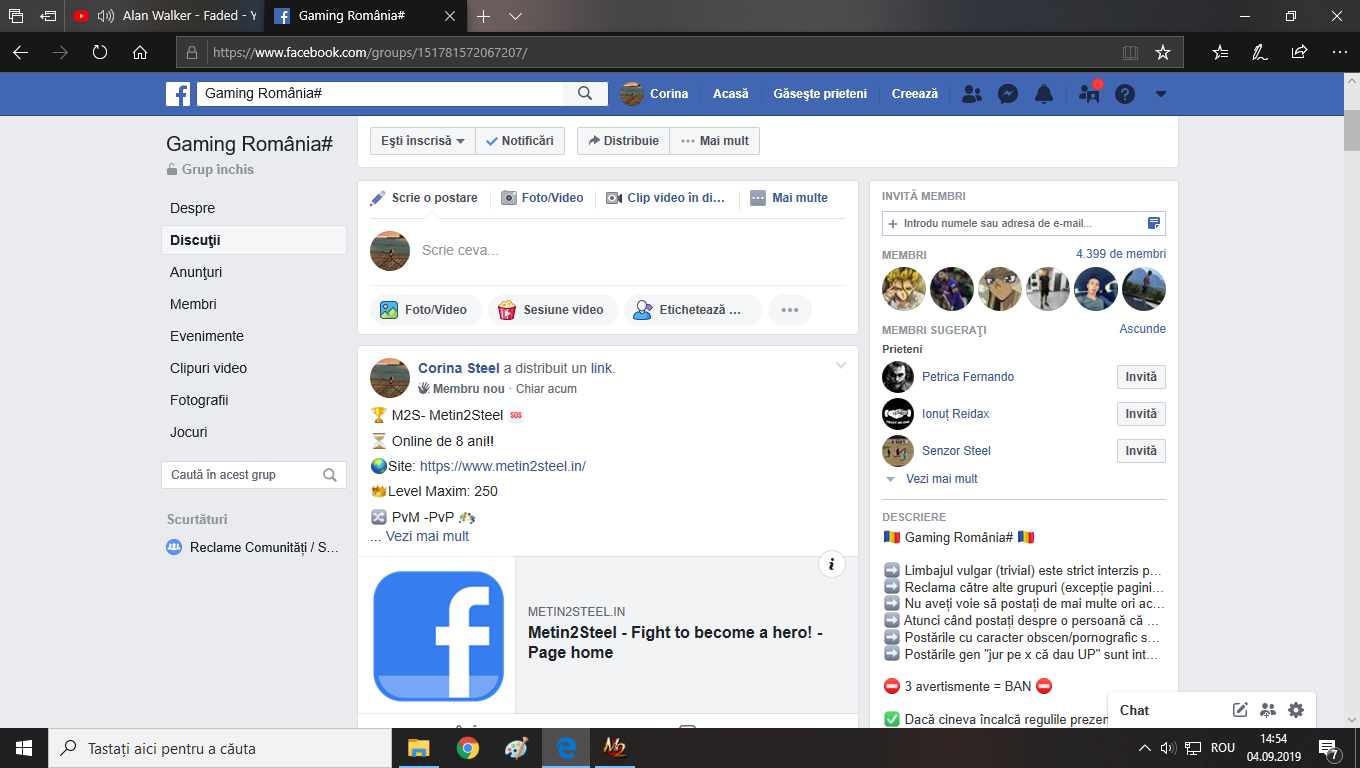Expand suggested members Vezi mai mult
1360x768 pixels.
942,479
